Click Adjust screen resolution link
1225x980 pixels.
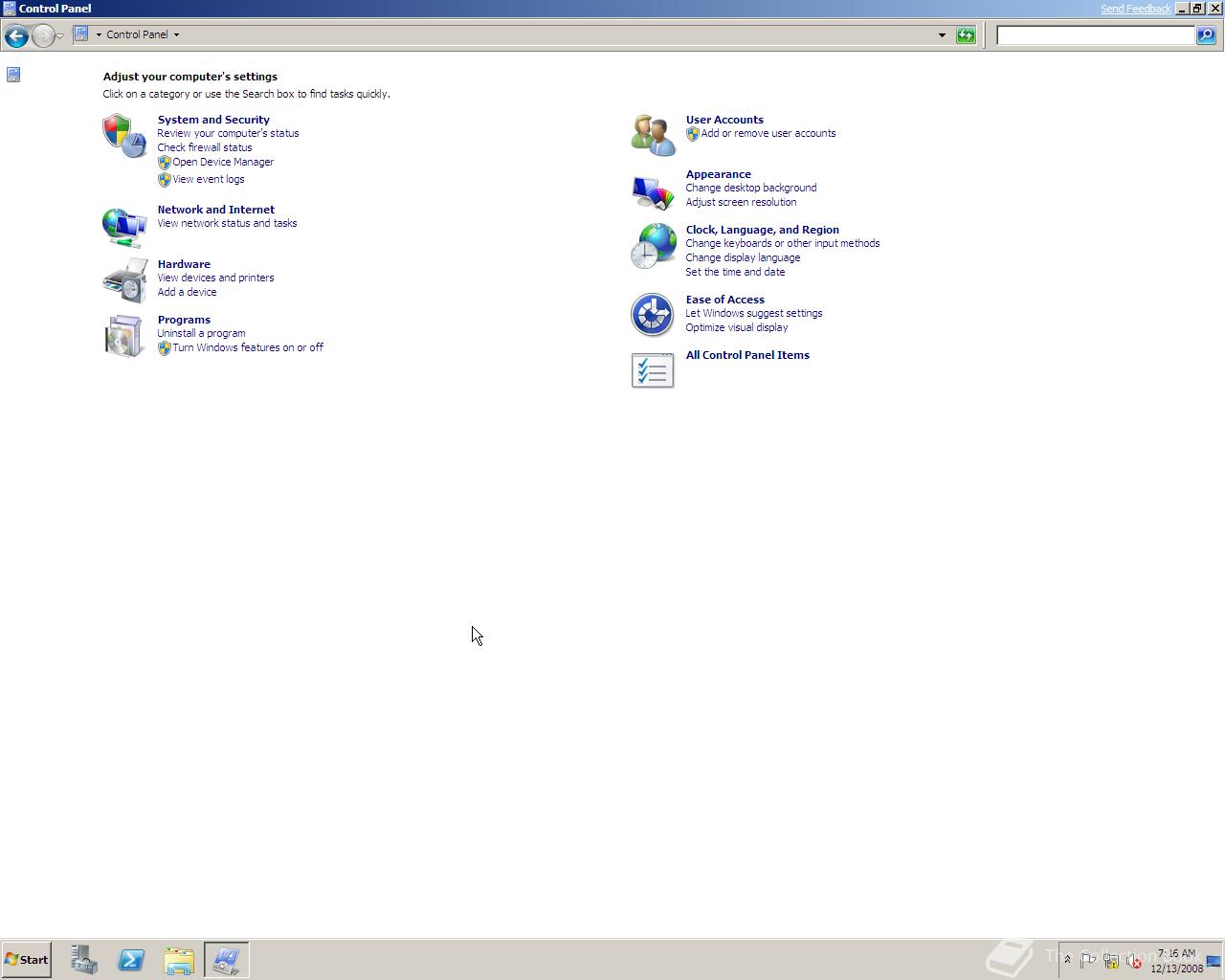tap(741, 202)
